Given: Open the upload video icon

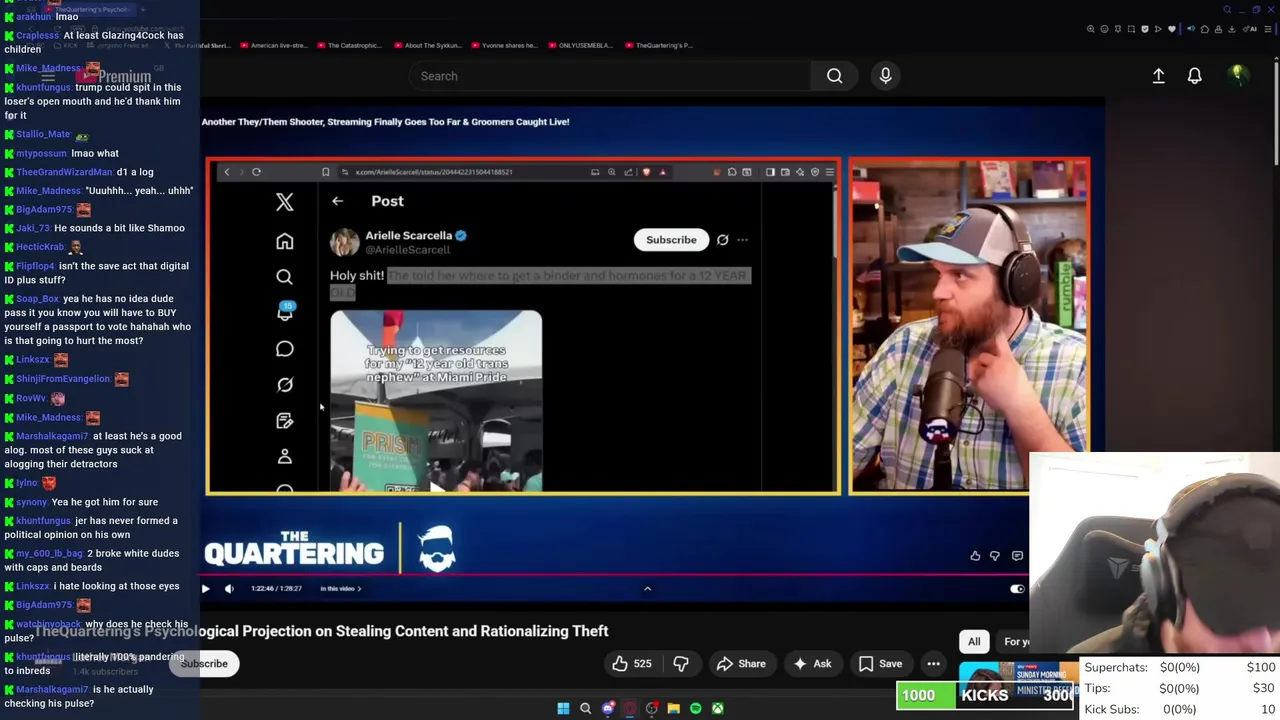Looking at the screenshot, I should (x=1158, y=76).
